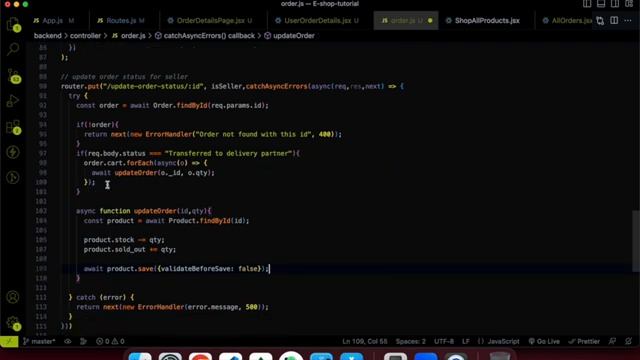
Task: Open the Manage gear icon
Action: click(13, 323)
